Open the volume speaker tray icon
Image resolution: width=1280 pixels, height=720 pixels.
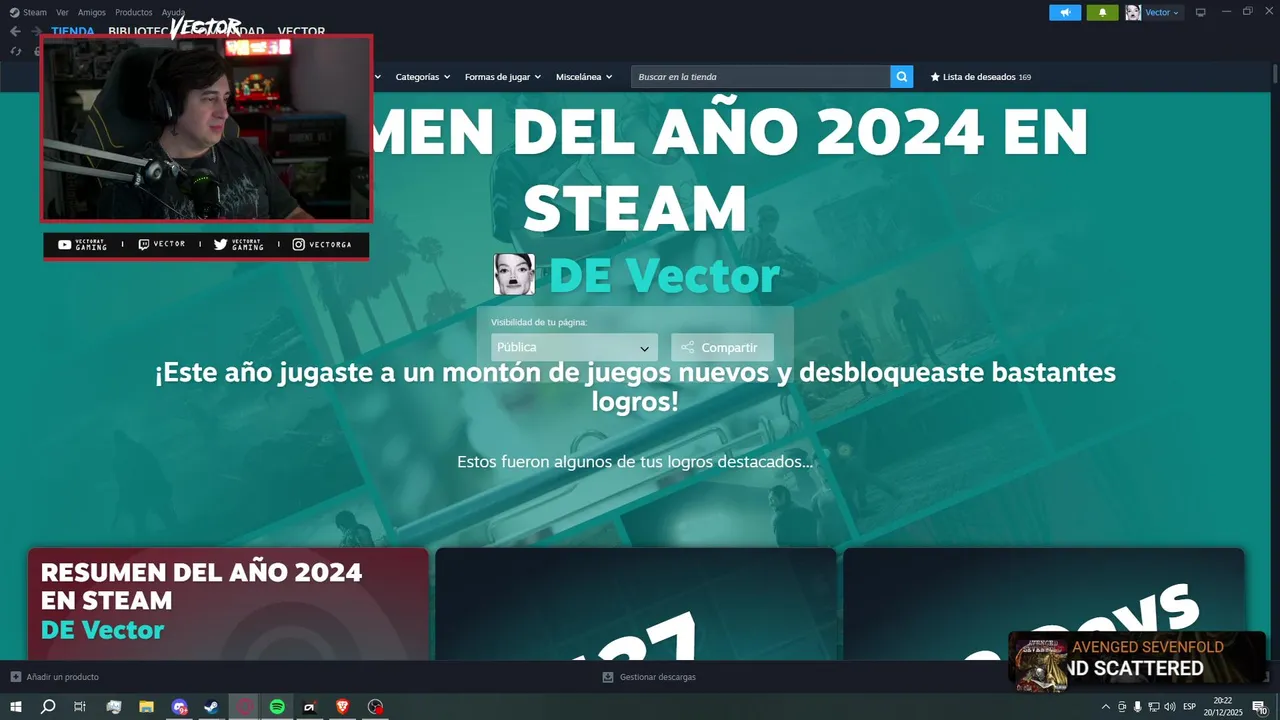pos(1170,707)
